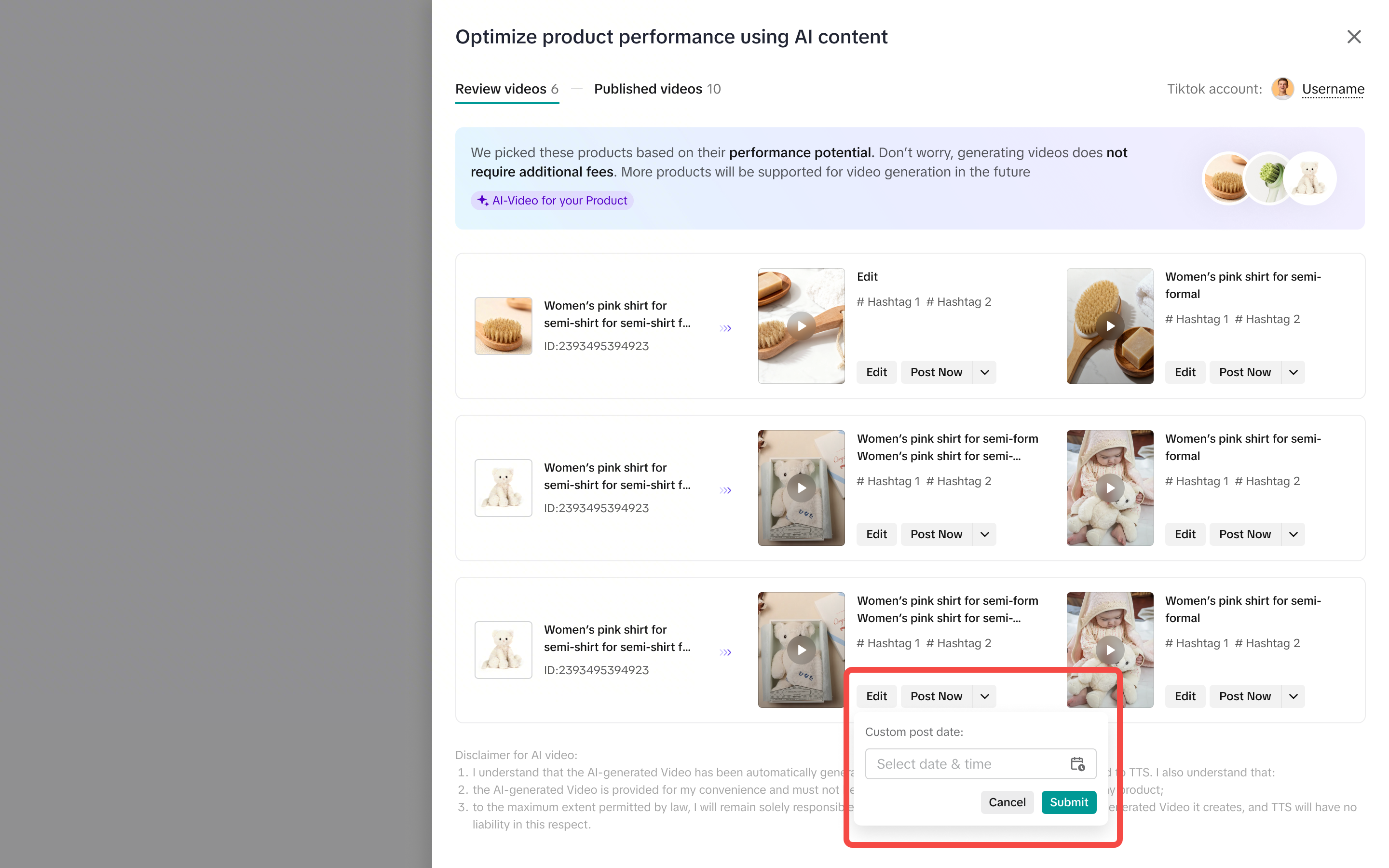Image resolution: width=1389 pixels, height=868 pixels.
Task: Click the teddy bear product thumbnail in second row
Action: coord(504,488)
